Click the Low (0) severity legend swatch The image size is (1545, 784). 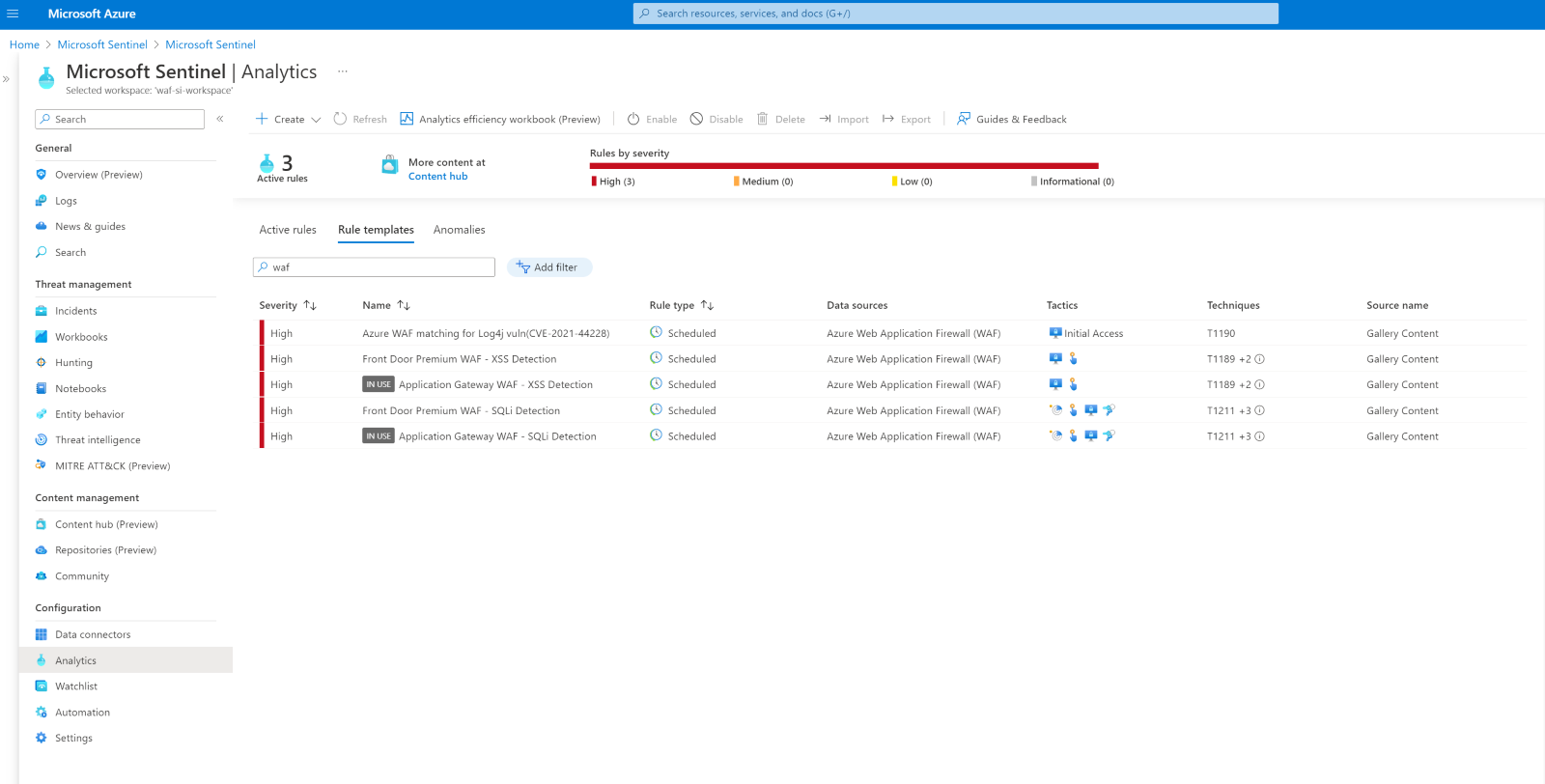click(x=894, y=182)
